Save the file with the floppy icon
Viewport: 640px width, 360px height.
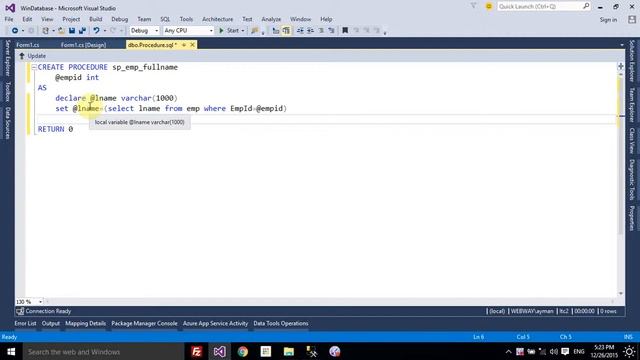pos(72,31)
